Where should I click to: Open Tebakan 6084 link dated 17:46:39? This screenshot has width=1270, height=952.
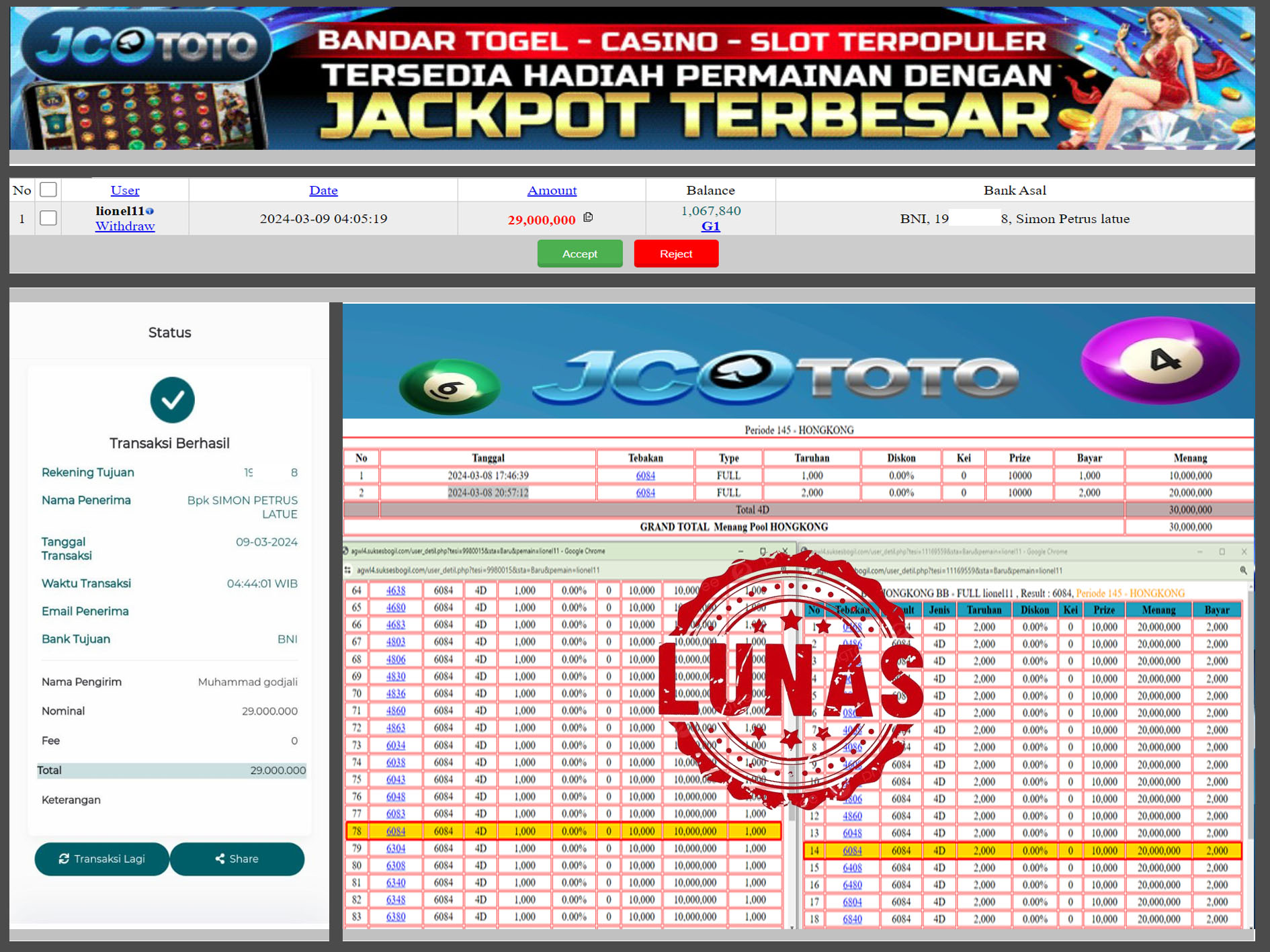coord(646,475)
